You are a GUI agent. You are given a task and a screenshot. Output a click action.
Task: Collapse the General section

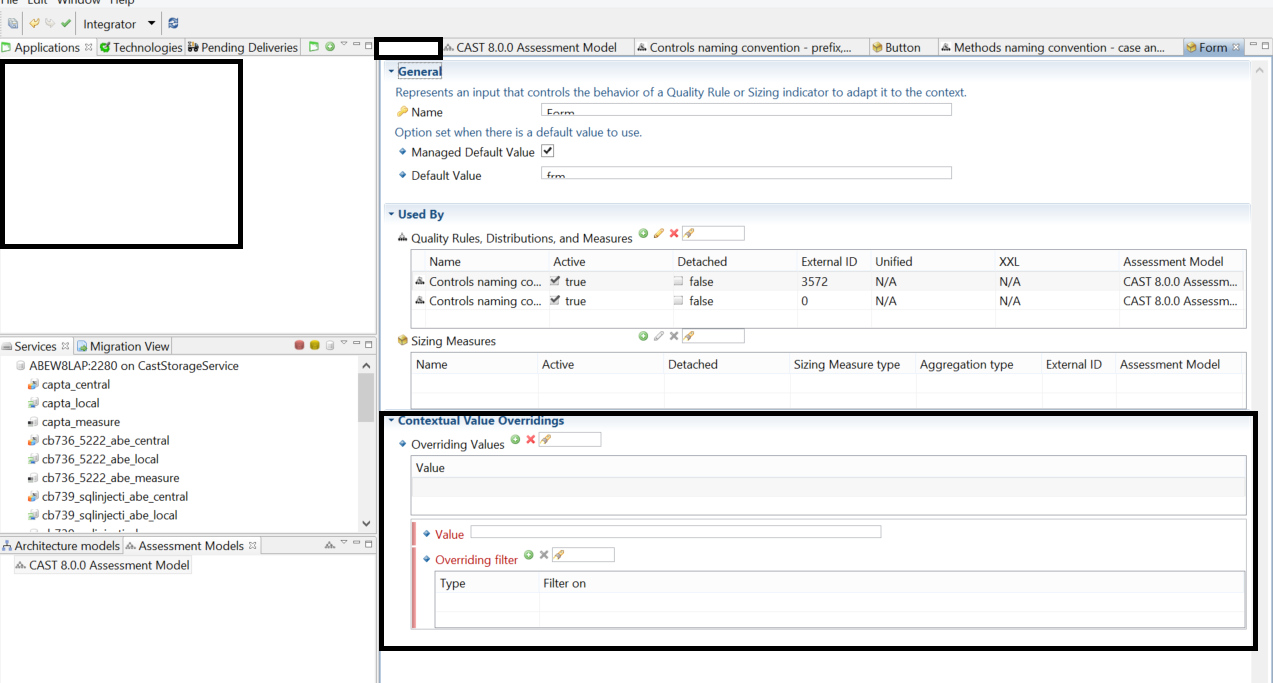point(391,72)
